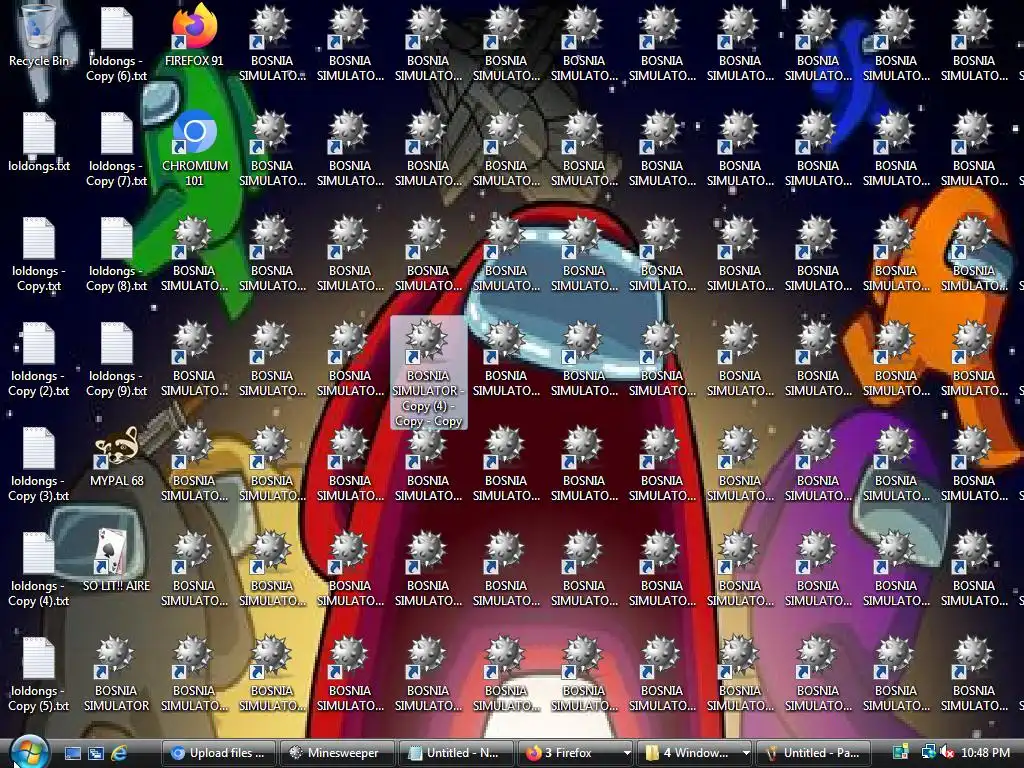Open the Windows Start orb
The image size is (1024, 768).
point(29,752)
